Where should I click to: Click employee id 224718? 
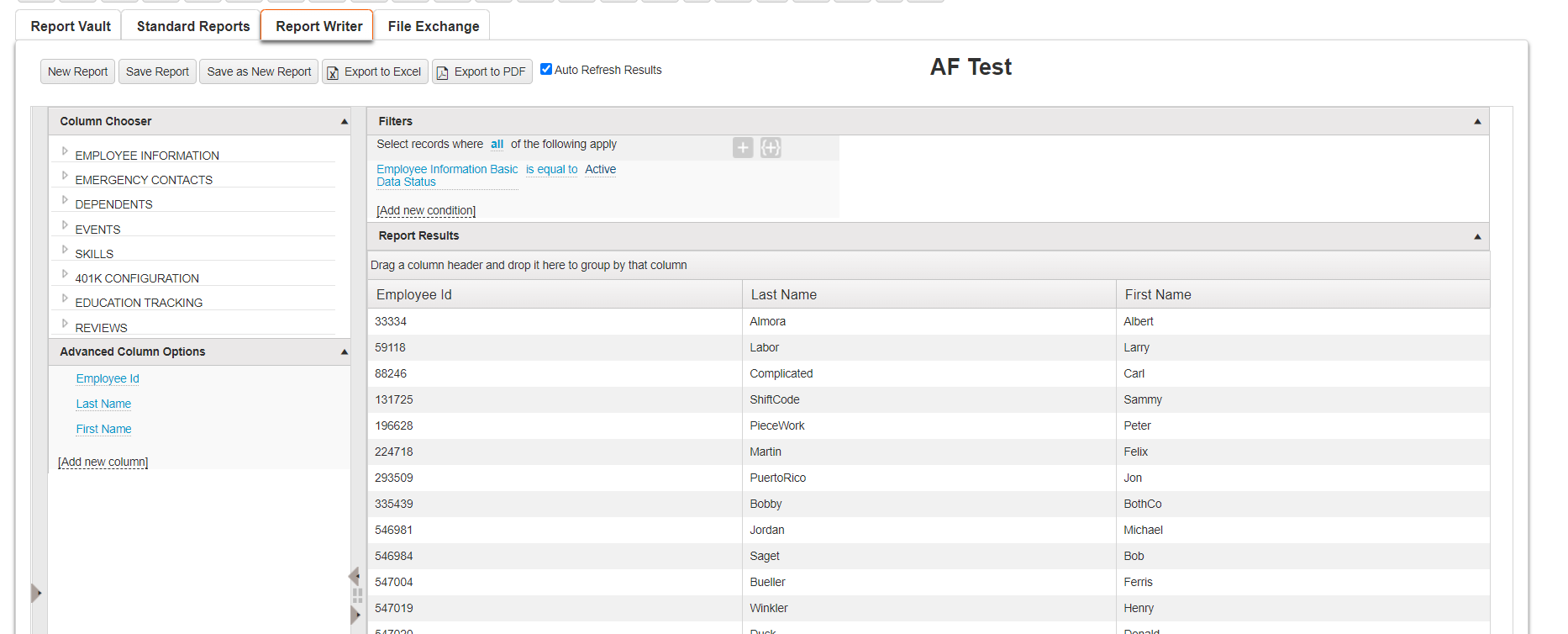(x=555, y=452)
